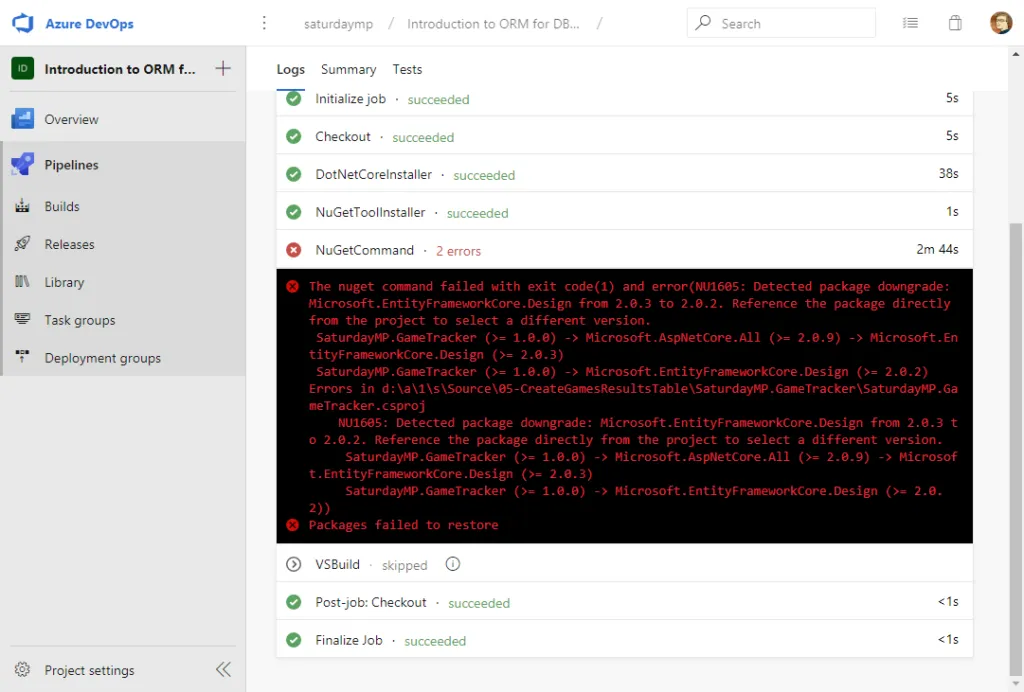
Task: Click the 'Packages failed to restore' error
Action: click(403, 525)
